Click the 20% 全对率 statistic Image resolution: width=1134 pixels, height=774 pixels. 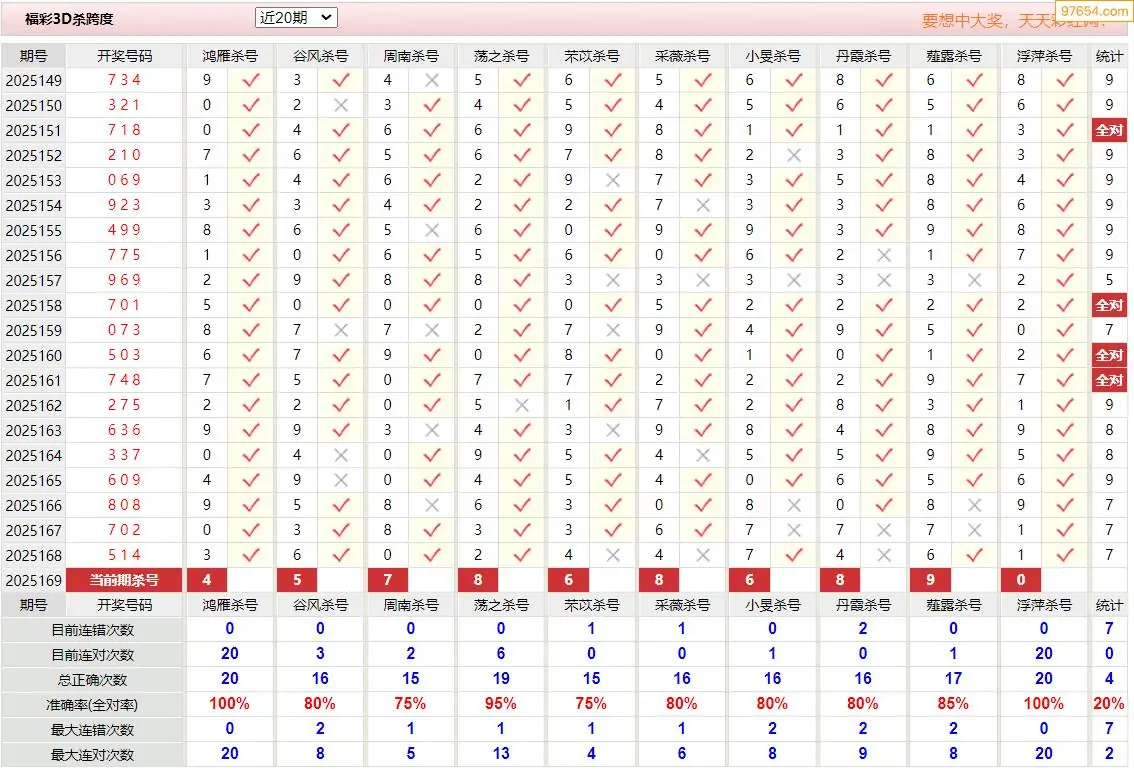pyautogui.click(x=1109, y=704)
